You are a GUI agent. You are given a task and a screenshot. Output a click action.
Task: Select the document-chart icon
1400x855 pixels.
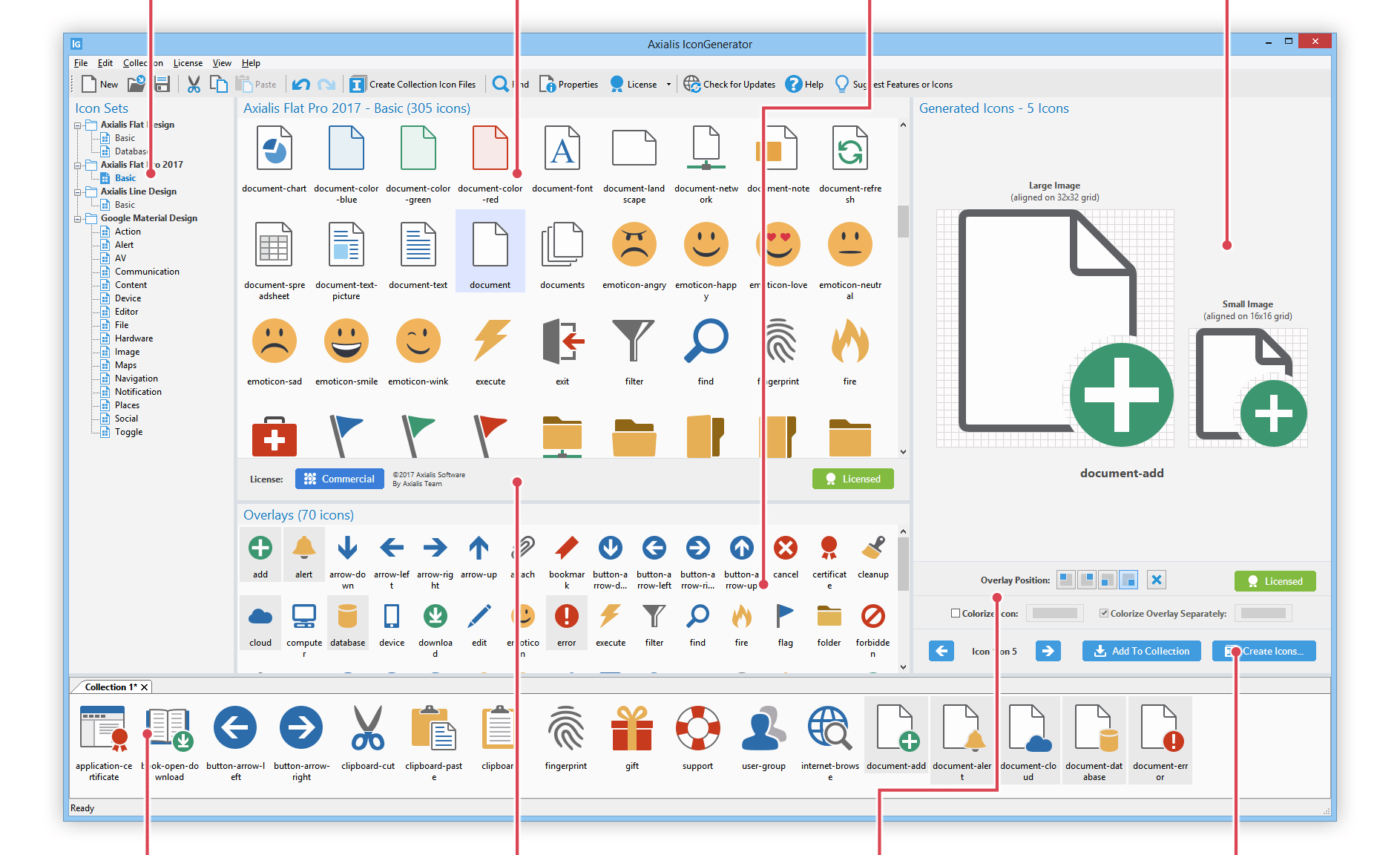274,148
